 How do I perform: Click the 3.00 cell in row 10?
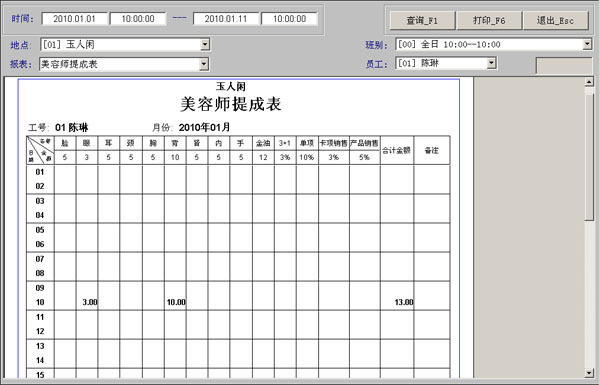90,302
